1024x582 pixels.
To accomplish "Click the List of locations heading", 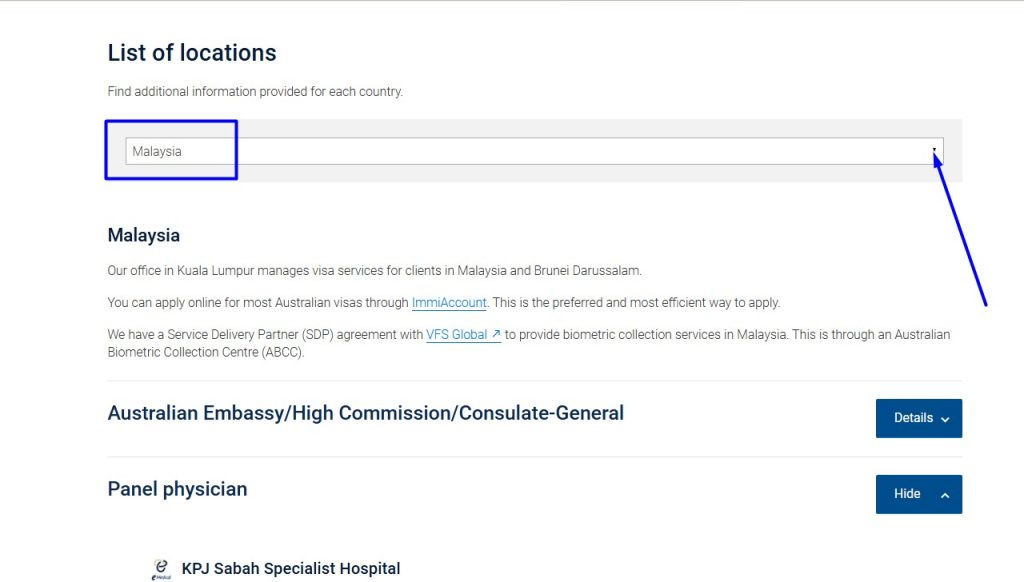I will pyautogui.click(x=191, y=53).
